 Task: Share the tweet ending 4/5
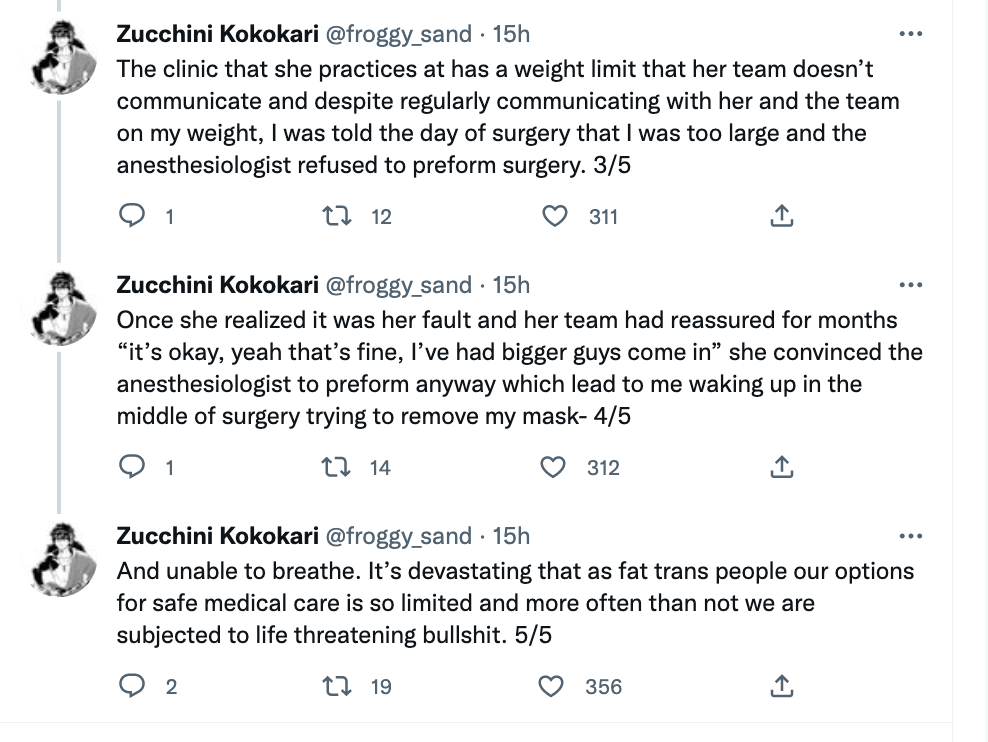pyautogui.click(x=781, y=467)
